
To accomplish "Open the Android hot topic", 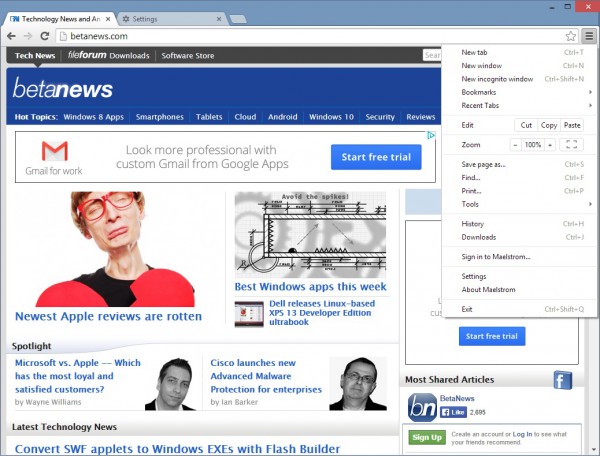I will [x=282, y=117].
